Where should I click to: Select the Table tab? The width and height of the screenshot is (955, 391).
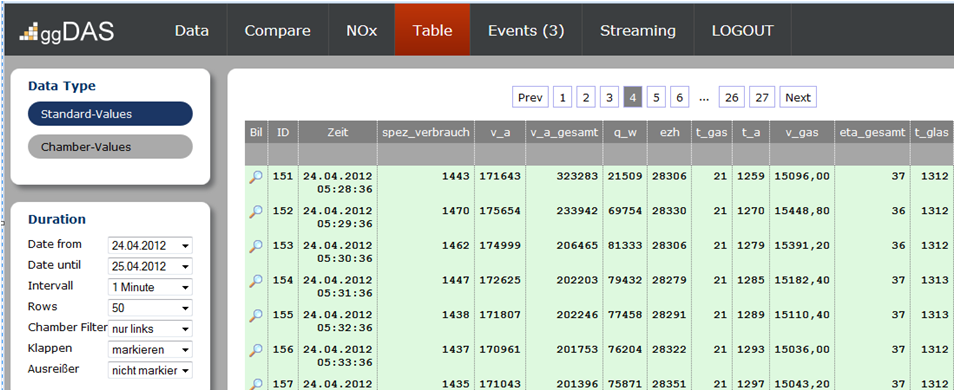432,30
